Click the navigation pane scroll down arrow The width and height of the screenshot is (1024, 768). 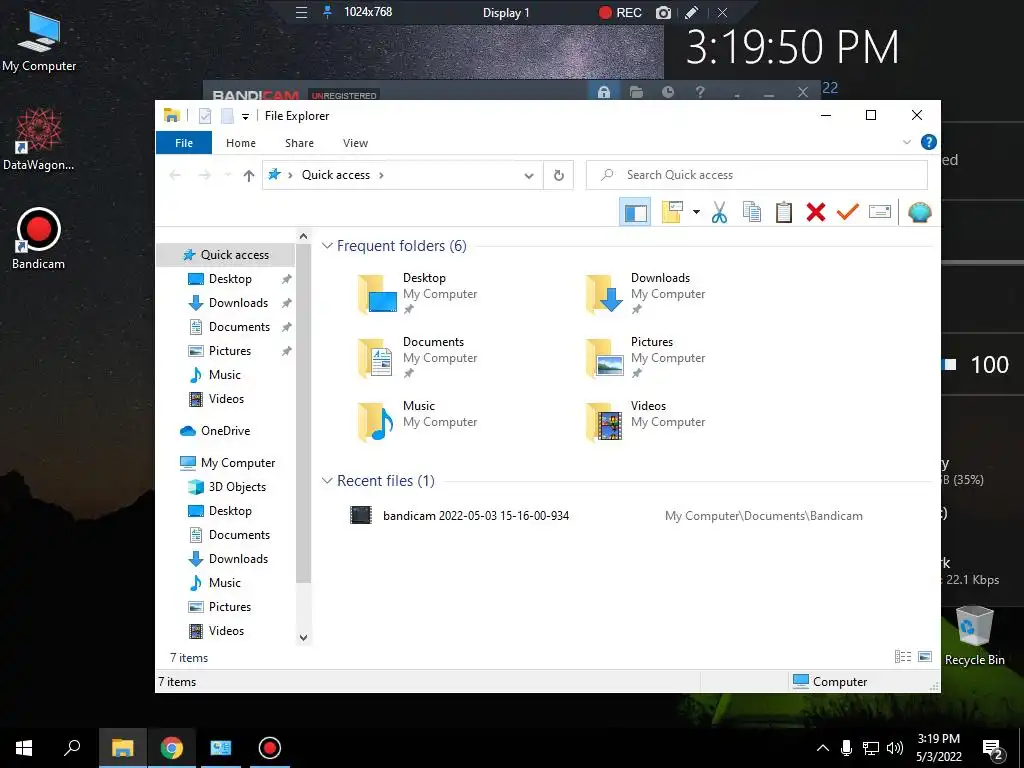(303, 637)
